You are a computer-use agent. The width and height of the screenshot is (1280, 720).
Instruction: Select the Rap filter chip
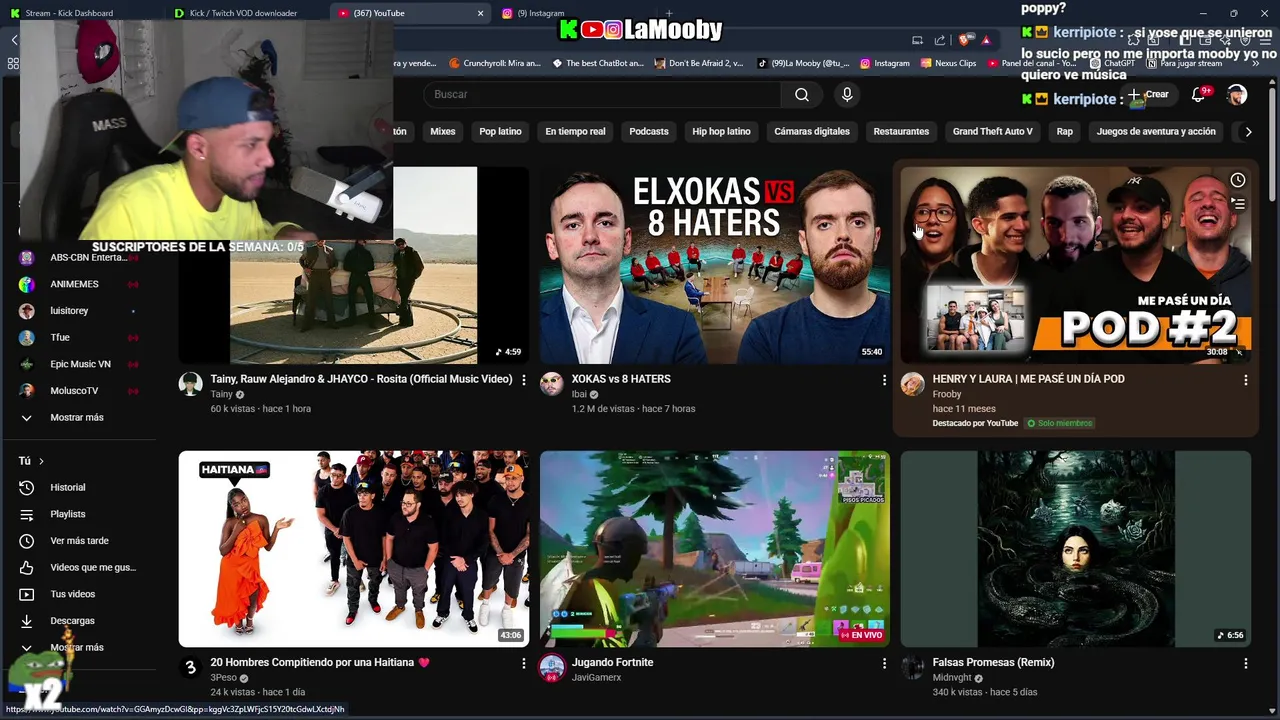click(x=1064, y=131)
